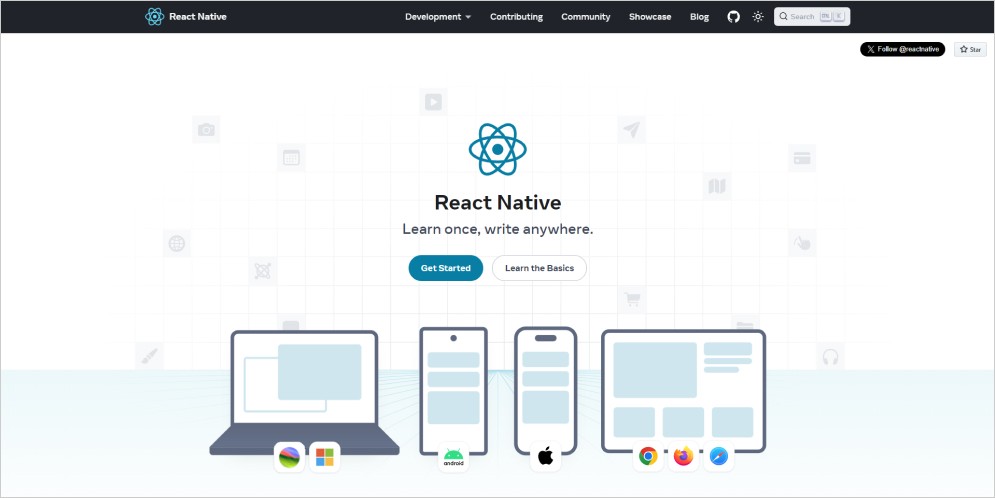Viewport: 995px width, 498px height.
Task: Click the large React atom logo
Action: pyautogui.click(x=498, y=148)
